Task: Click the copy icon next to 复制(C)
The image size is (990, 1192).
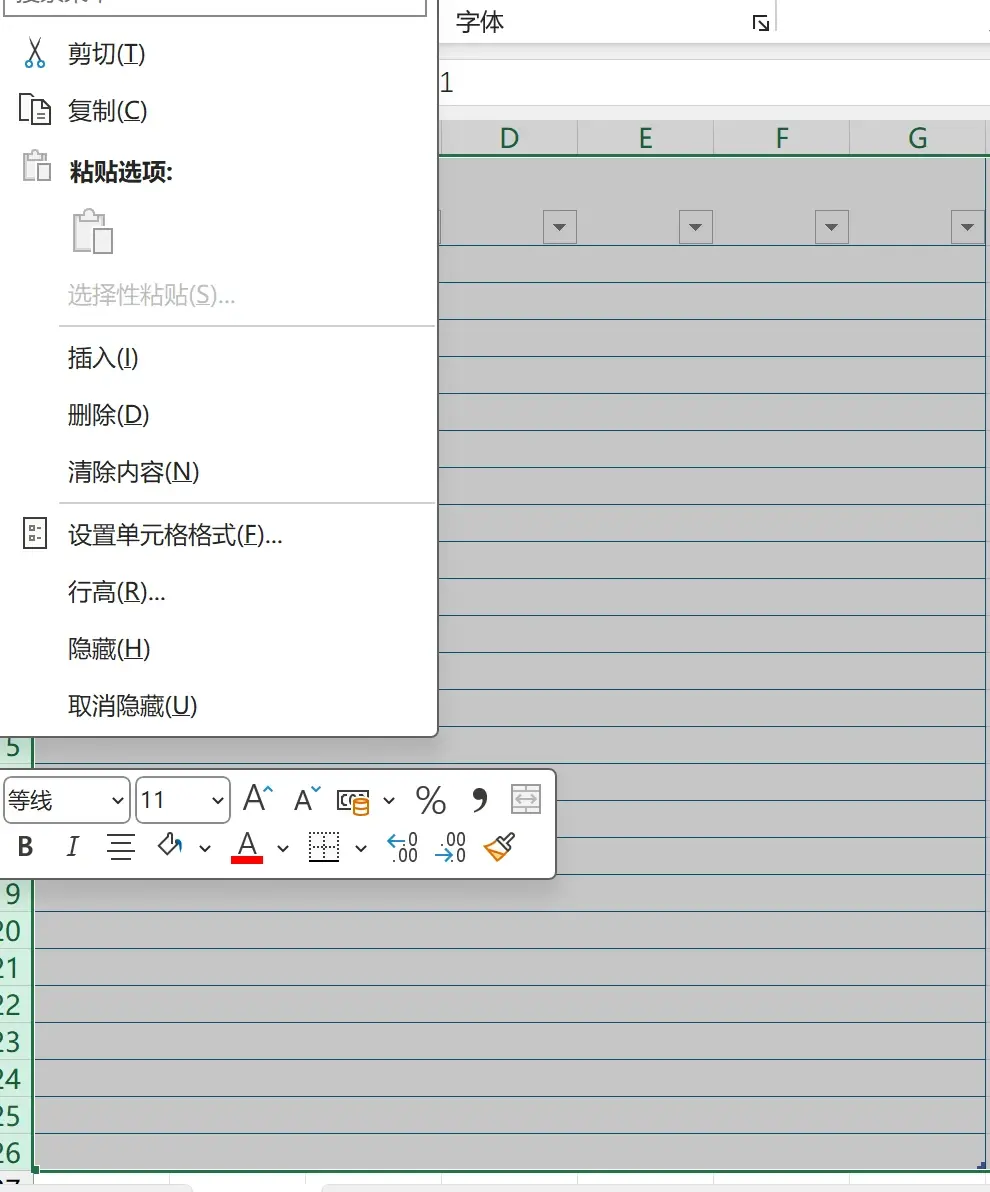Action: pos(34,110)
